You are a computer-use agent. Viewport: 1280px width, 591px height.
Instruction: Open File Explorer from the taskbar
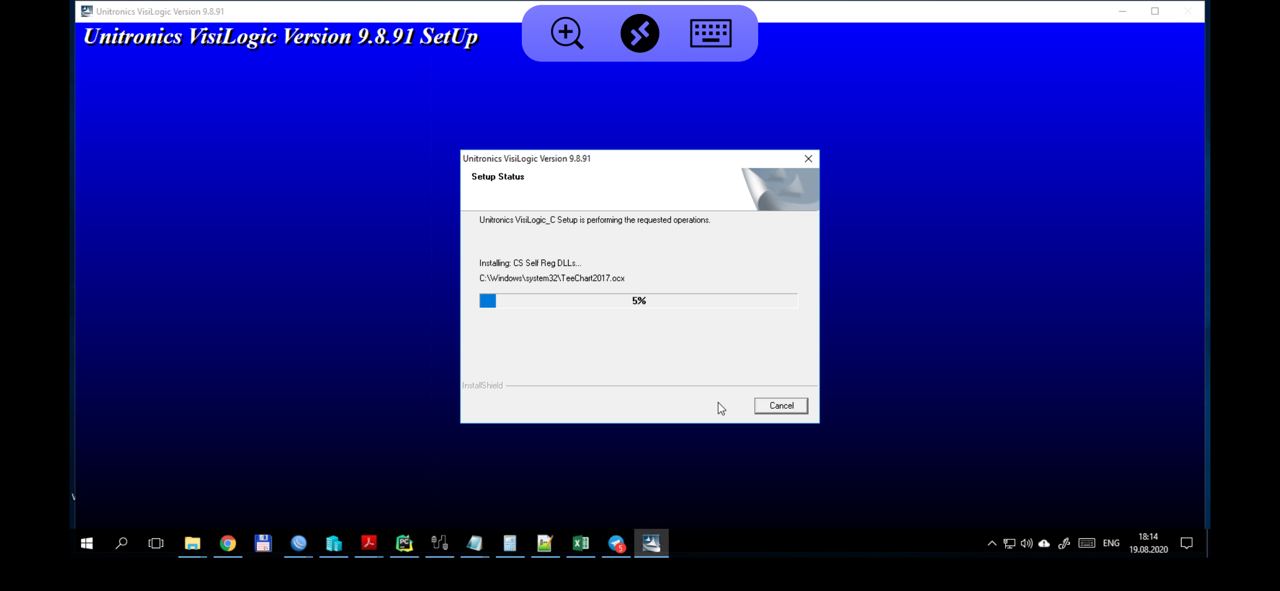click(x=192, y=543)
